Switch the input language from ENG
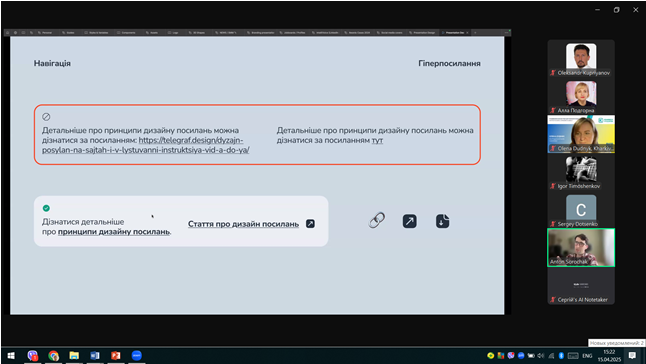646x364 pixels. [x=587, y=356]
